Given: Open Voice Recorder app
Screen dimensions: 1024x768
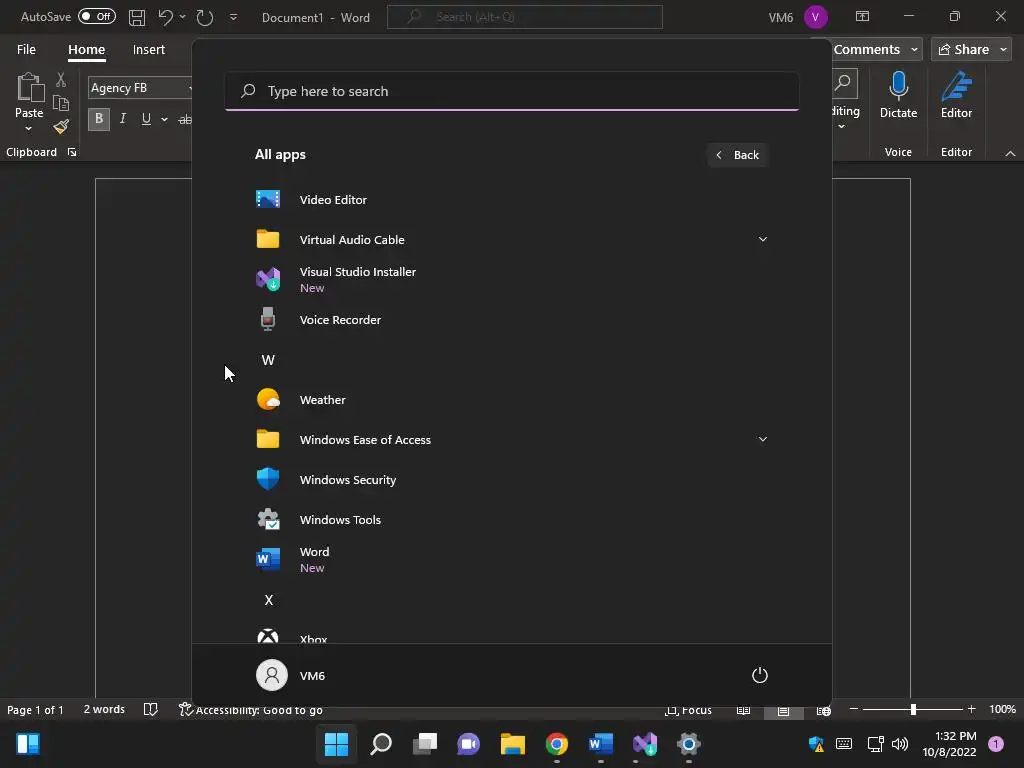Looking at the screenshot, I should (511, 320).
